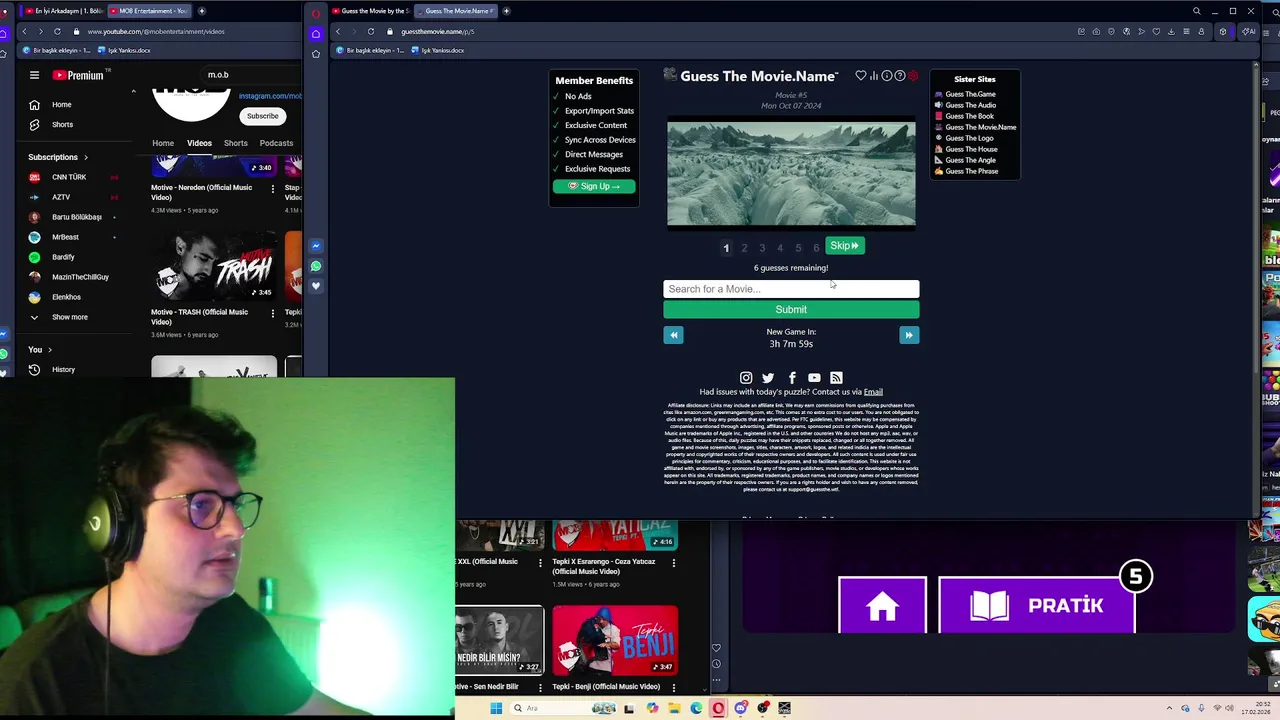1280x720 pixels.
Task: Switch to the 'En İyi Arkadaşım' browser tab
Action: (x=62, y=11)
